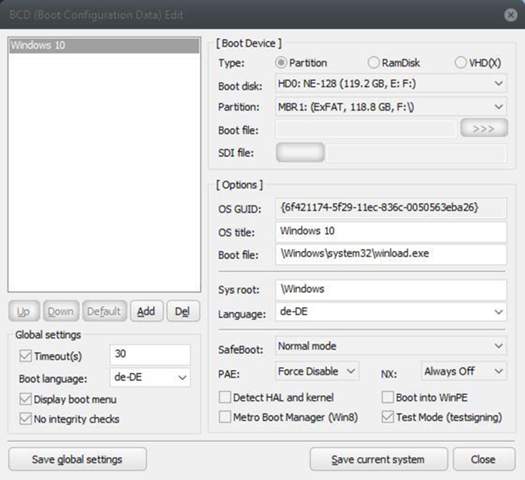Add a new boot entry

[146, 312]
